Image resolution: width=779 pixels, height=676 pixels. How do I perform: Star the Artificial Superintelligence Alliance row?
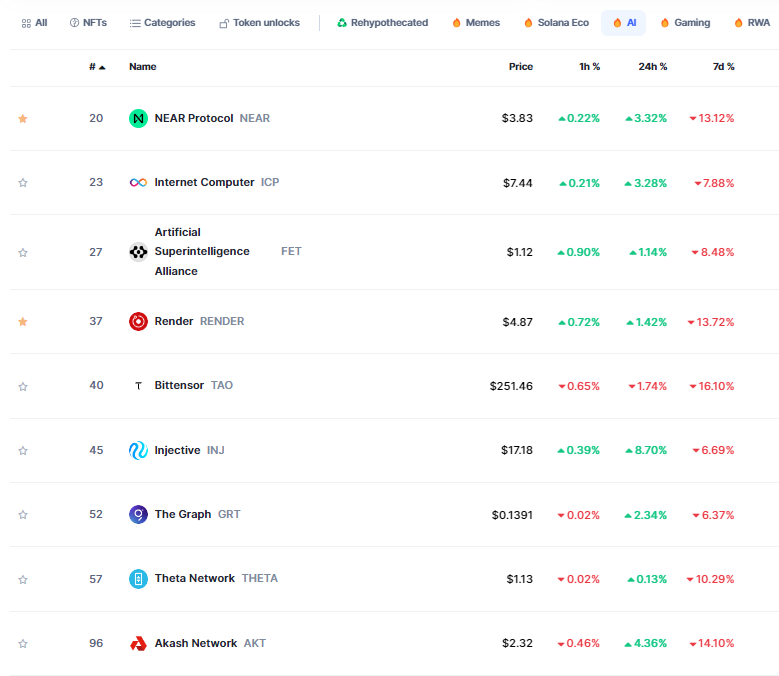click(22, 252)
